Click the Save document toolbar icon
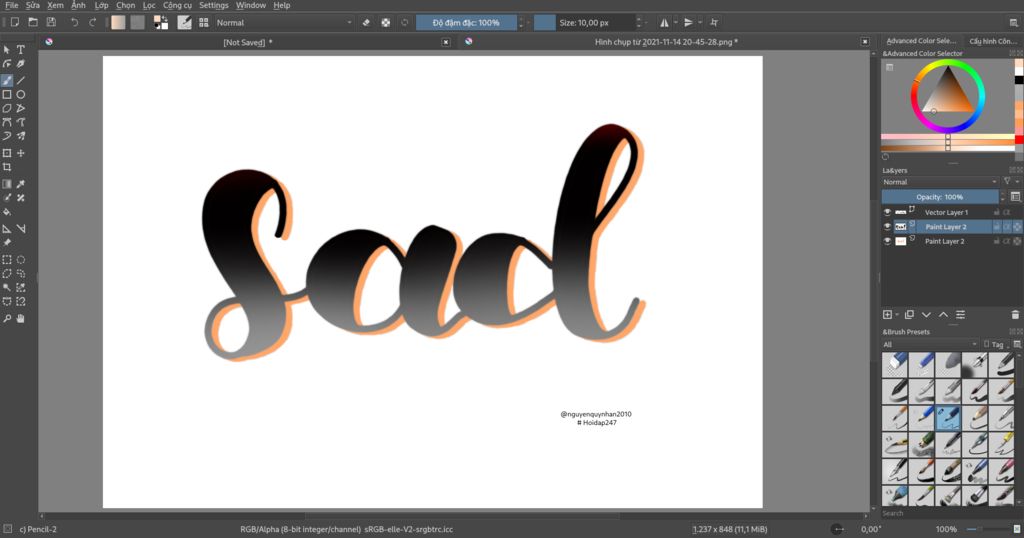 click(x=51, y=22)
